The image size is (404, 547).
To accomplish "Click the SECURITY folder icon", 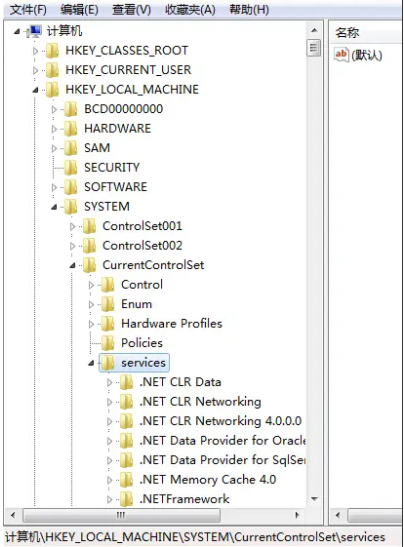I will click(x=71, y=168).
